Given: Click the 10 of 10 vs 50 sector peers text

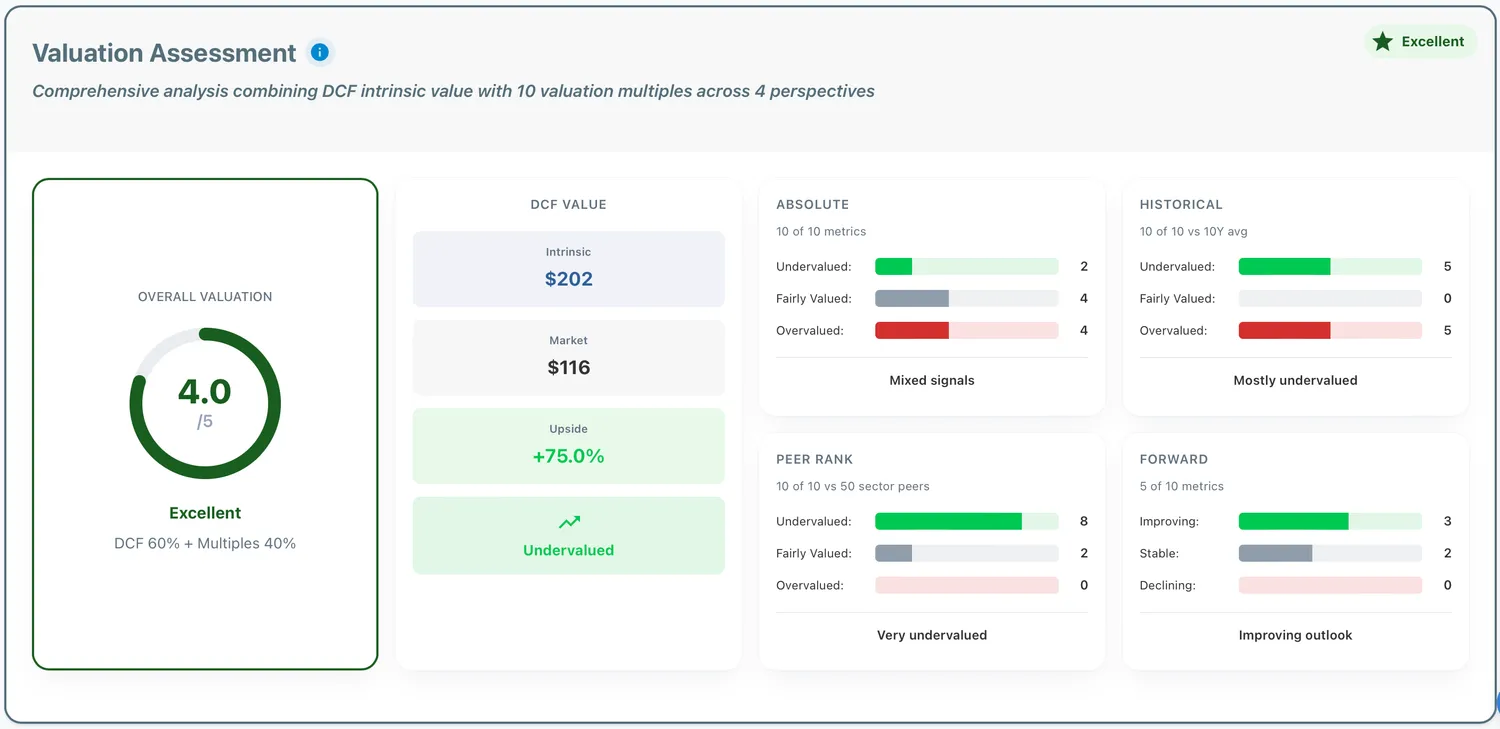Looking at the screenshot, I should [853, 486].
